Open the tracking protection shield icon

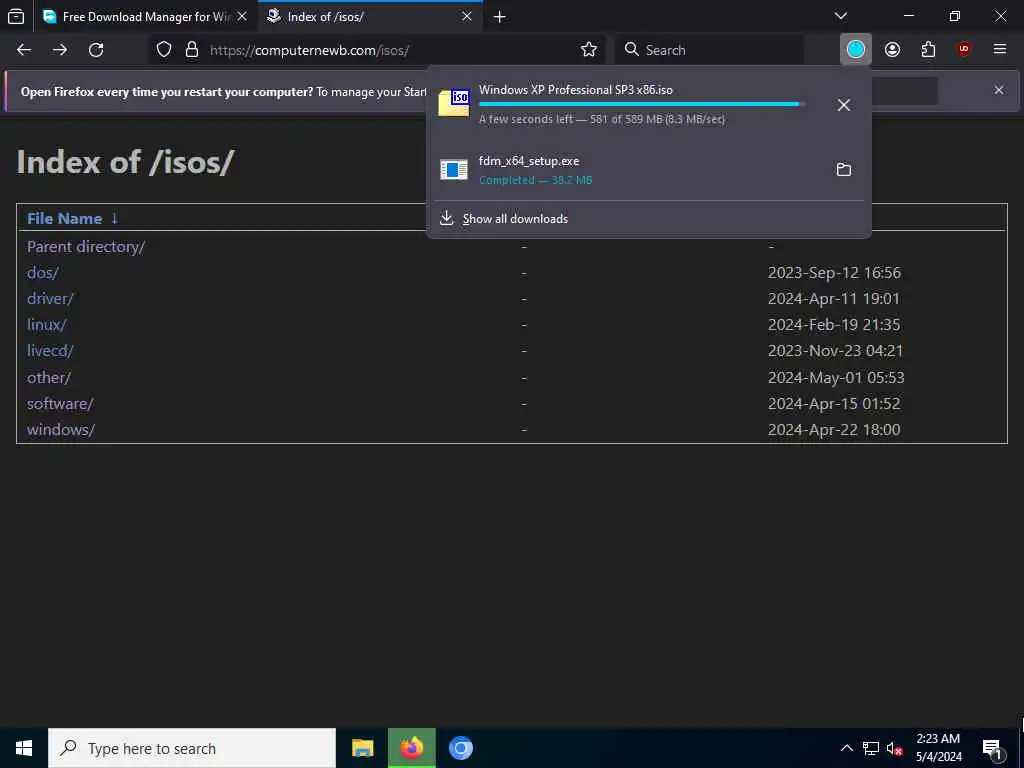click(164, 50)
